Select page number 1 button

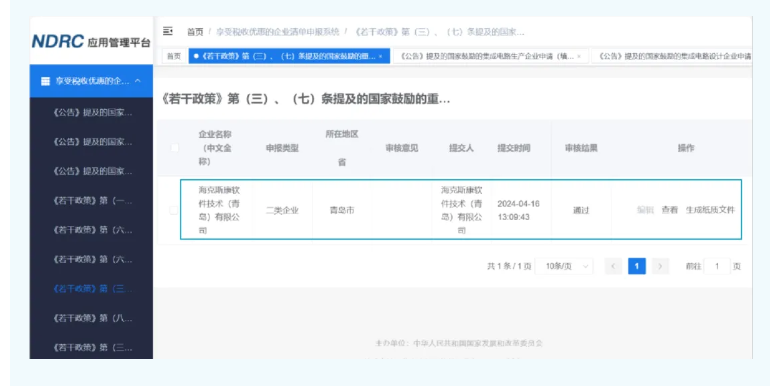click(636, 266)
